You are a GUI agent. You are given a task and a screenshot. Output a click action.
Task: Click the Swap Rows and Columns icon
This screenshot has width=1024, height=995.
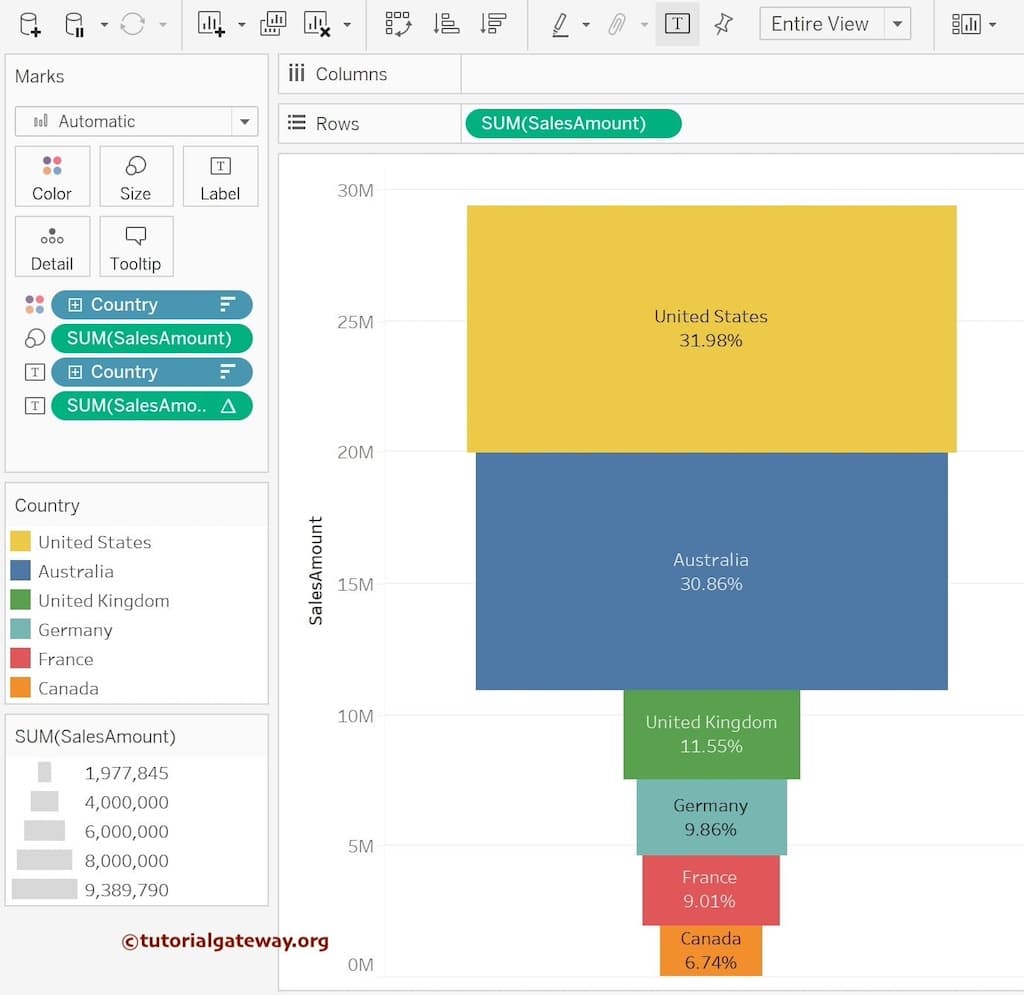point(398,24)
